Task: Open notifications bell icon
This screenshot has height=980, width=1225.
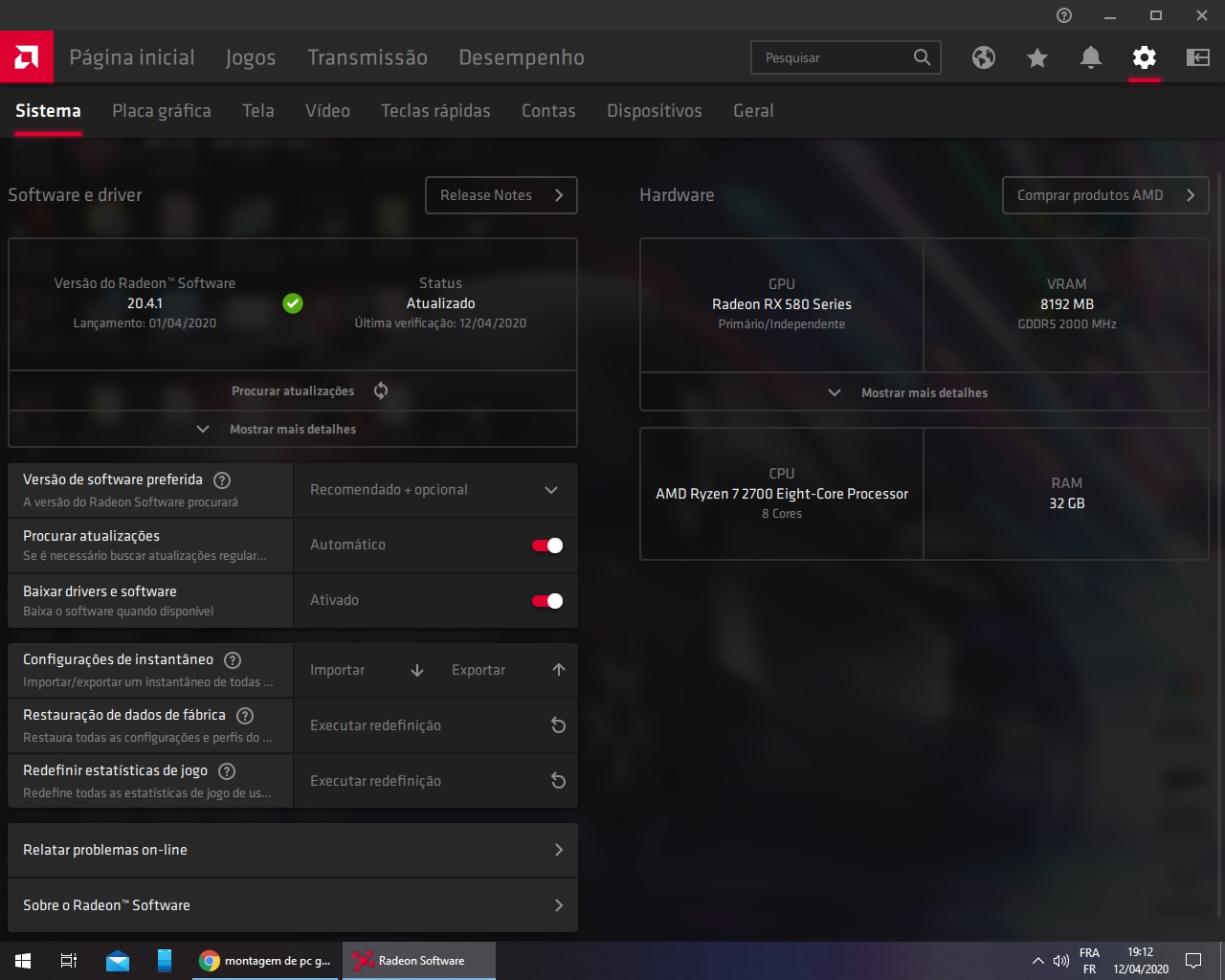Action: (1090, 57)
